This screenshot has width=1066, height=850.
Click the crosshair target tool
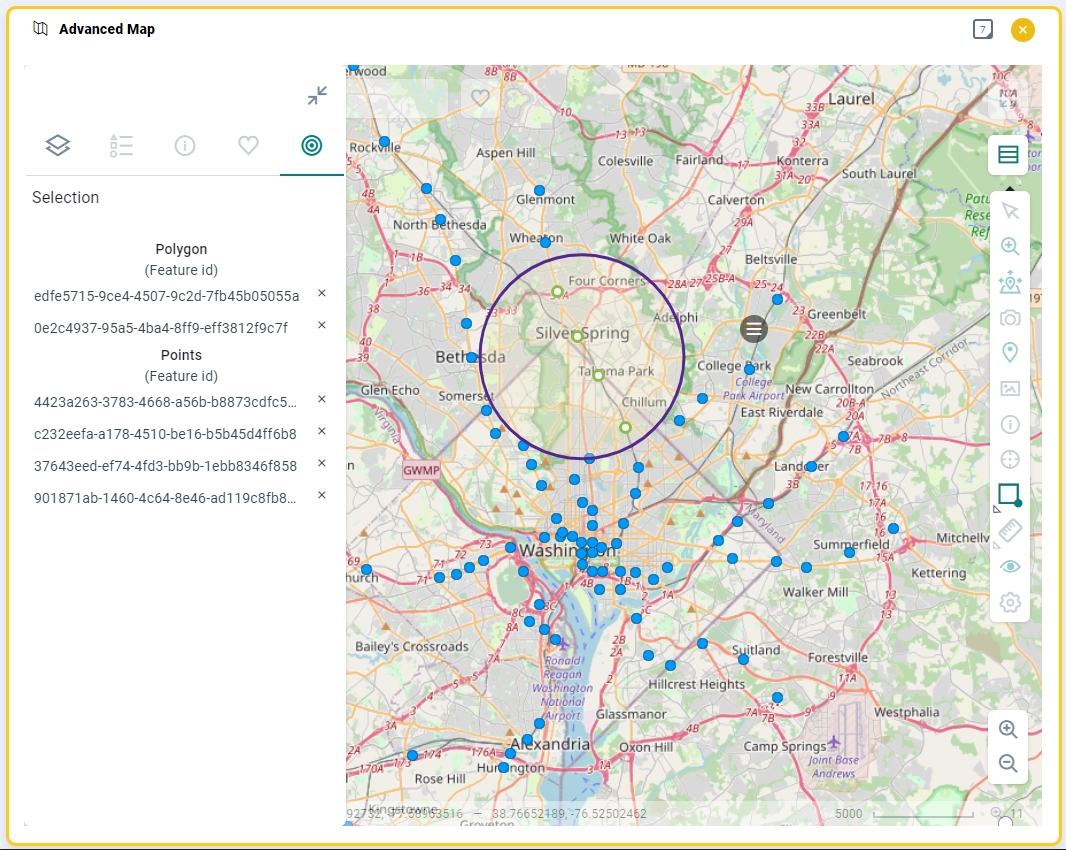tap(1009, 460)
